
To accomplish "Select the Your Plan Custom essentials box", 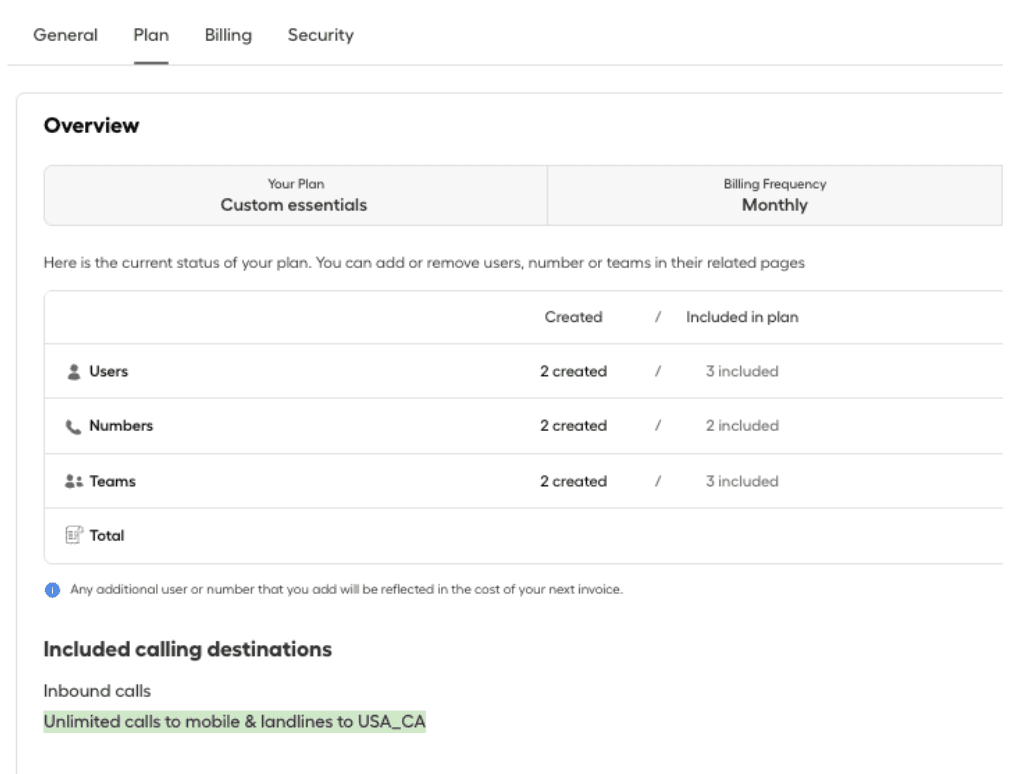I will (x=295, y=195).
